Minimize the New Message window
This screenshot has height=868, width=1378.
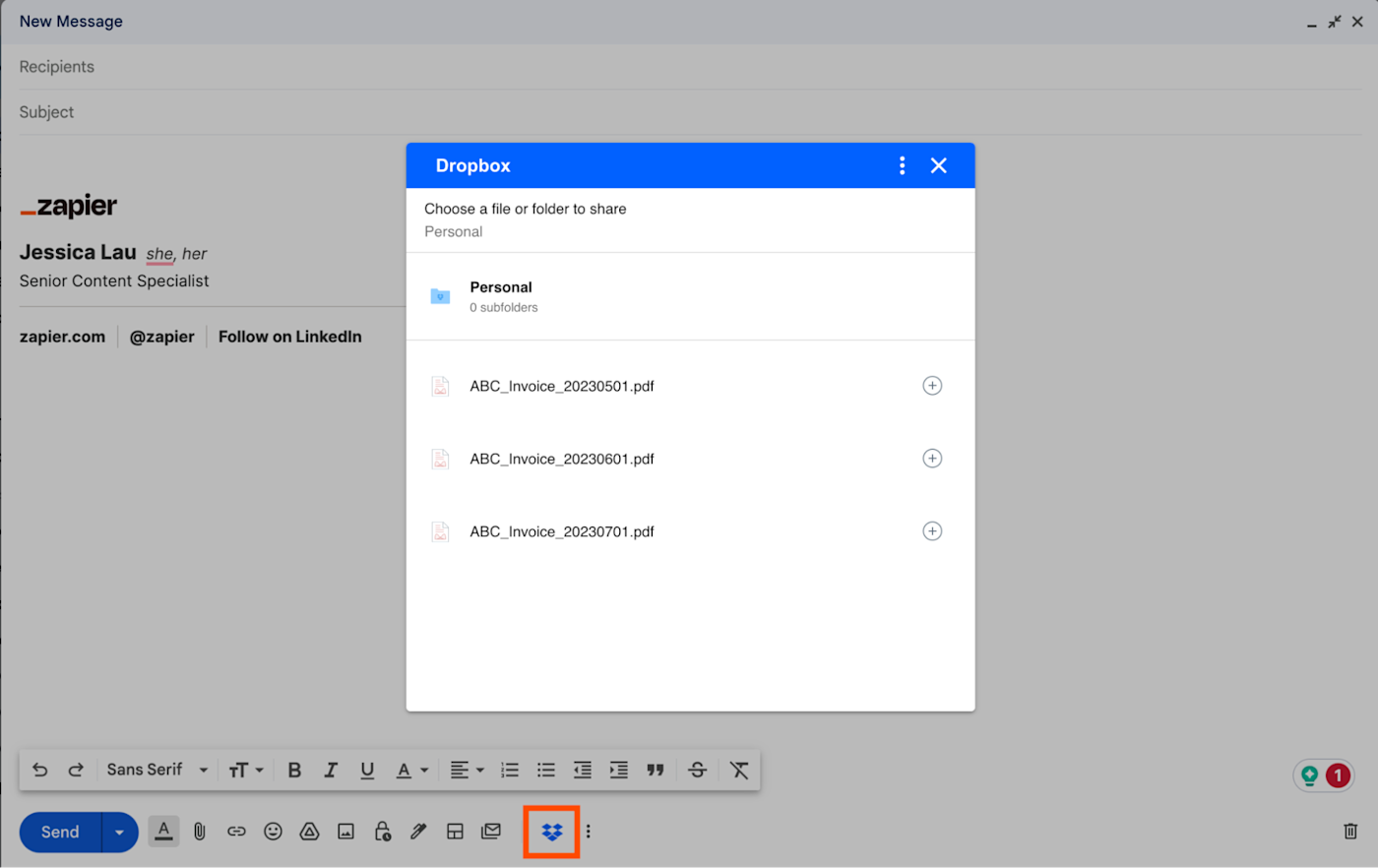(1312, 23)
